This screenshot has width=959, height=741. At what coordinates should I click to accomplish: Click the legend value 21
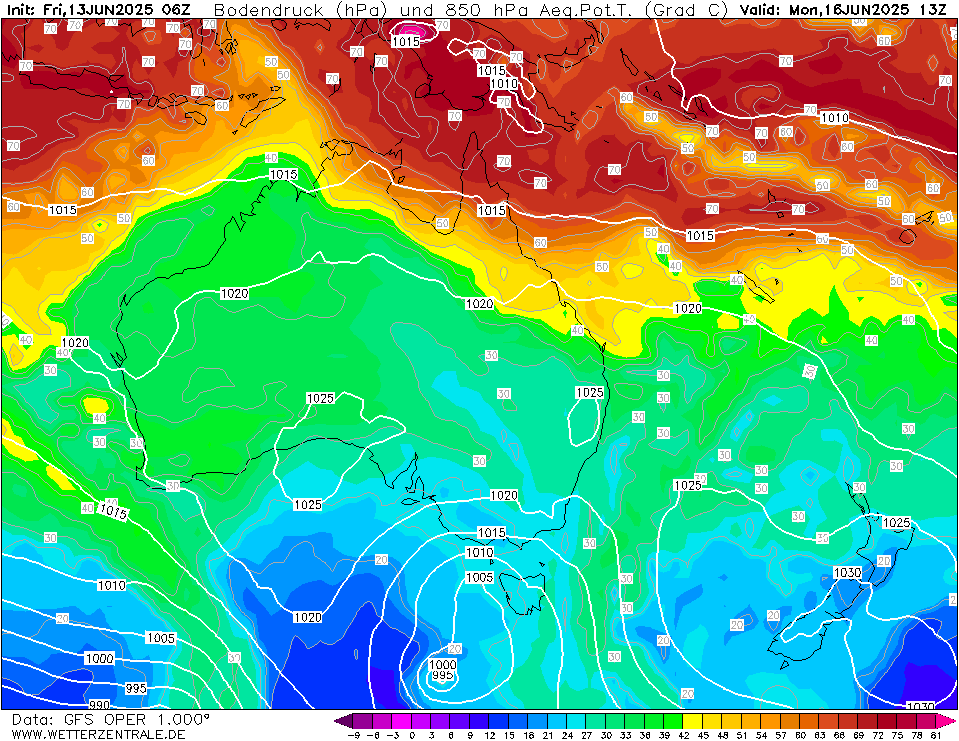[547, 735]
